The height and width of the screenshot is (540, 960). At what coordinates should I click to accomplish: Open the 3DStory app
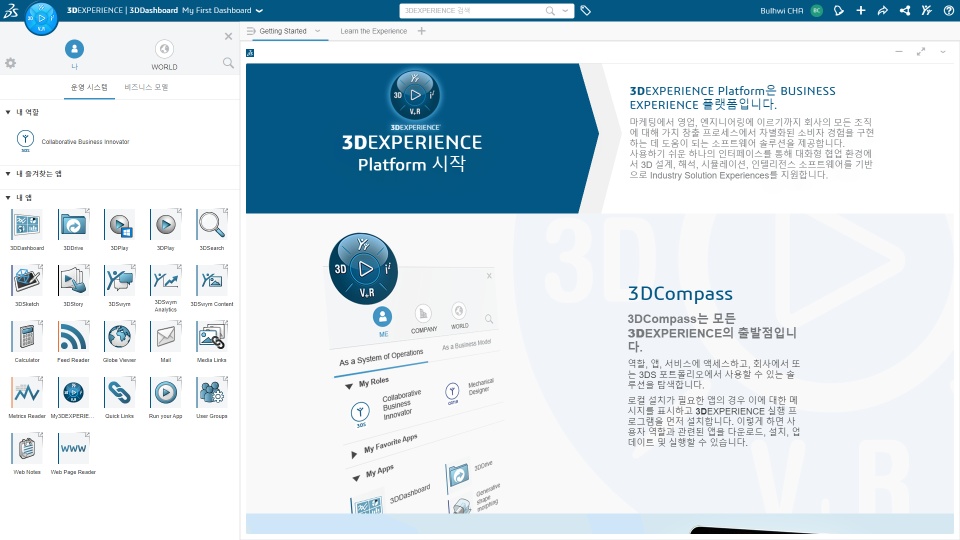[x=73, y=281]
